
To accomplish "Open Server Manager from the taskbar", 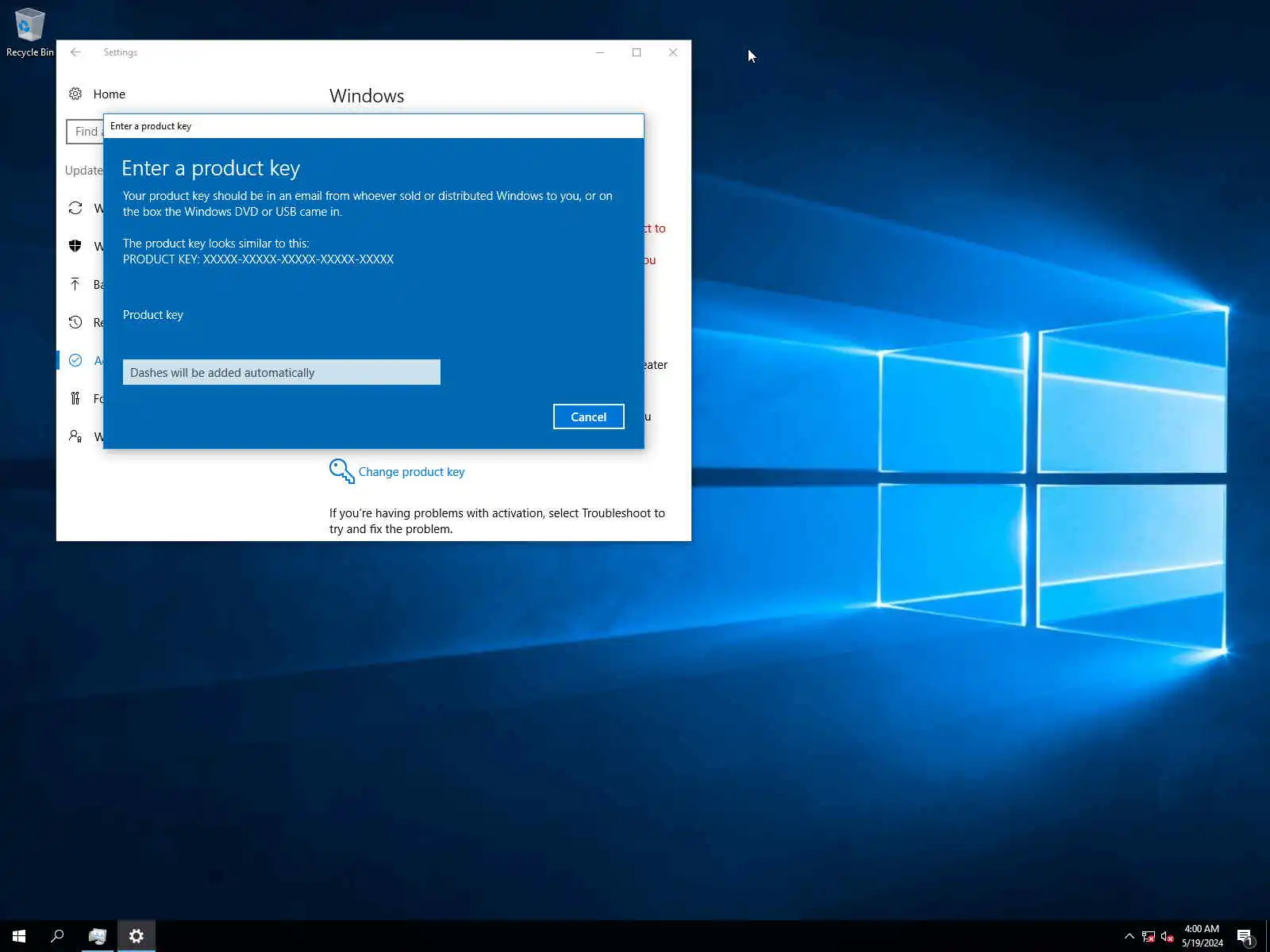I will click(98, 936).
